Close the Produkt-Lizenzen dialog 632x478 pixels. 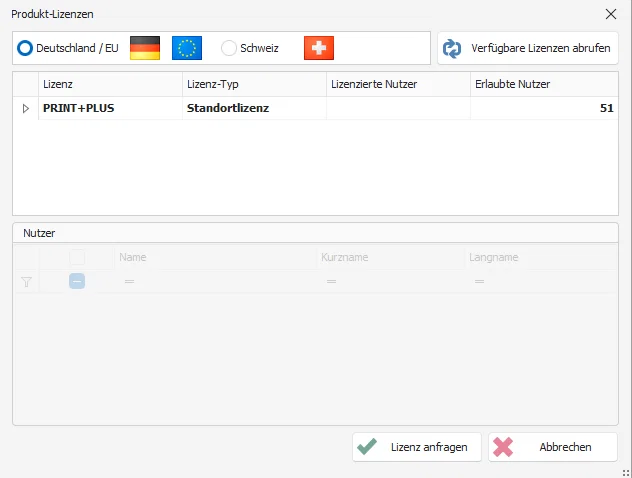click(611, 14)
